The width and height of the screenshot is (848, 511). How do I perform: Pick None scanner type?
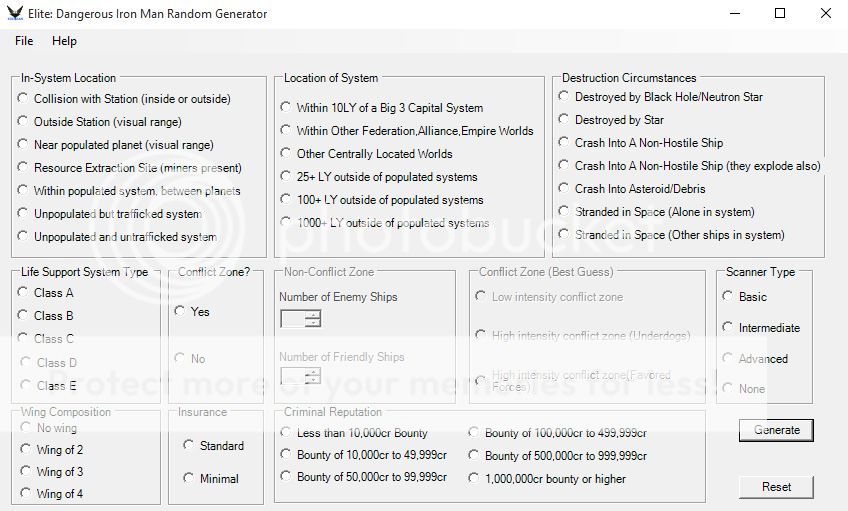(x=744, y=388)
